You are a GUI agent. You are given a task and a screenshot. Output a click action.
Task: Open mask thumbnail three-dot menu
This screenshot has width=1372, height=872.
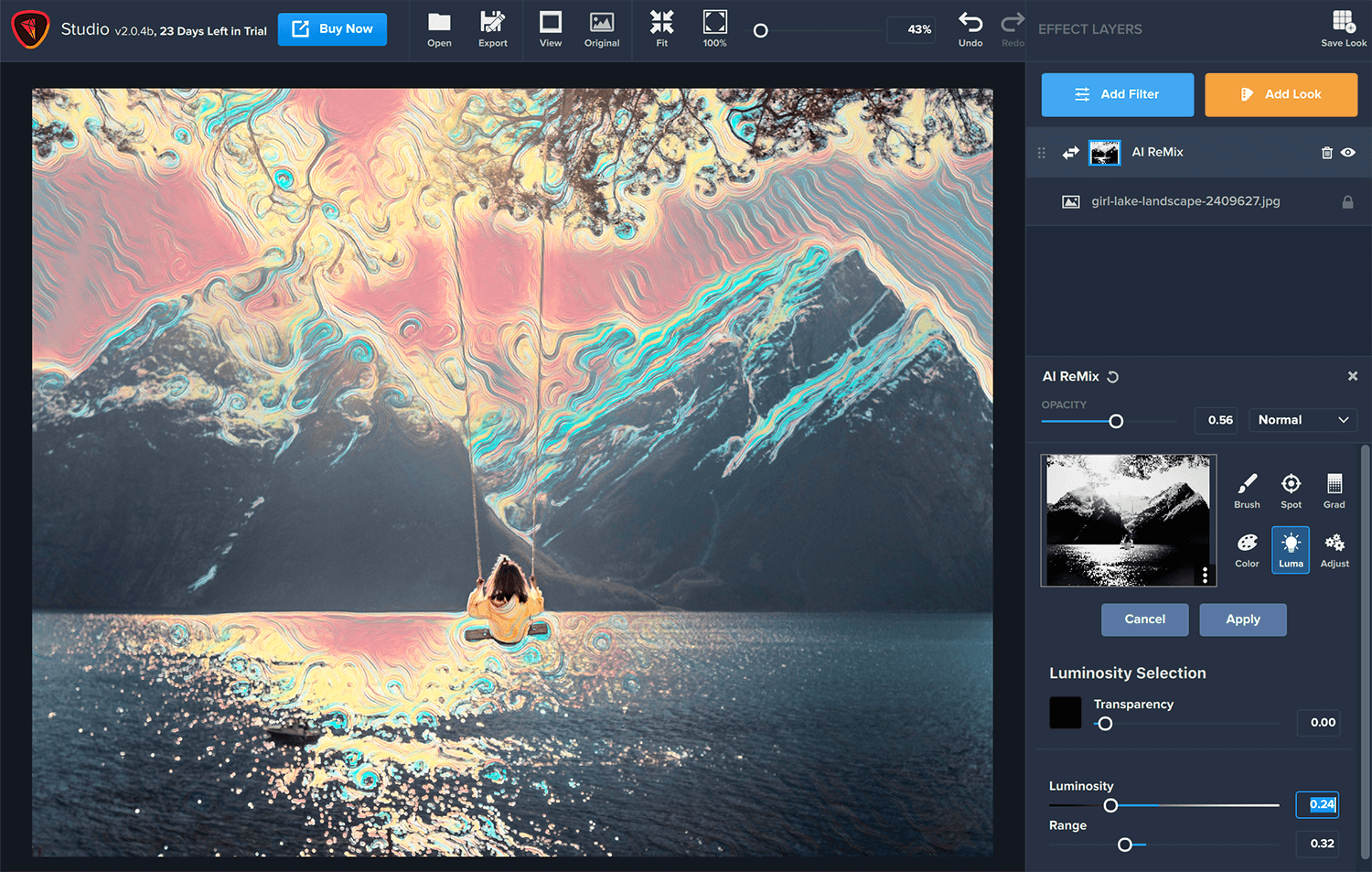point(1205,575)
